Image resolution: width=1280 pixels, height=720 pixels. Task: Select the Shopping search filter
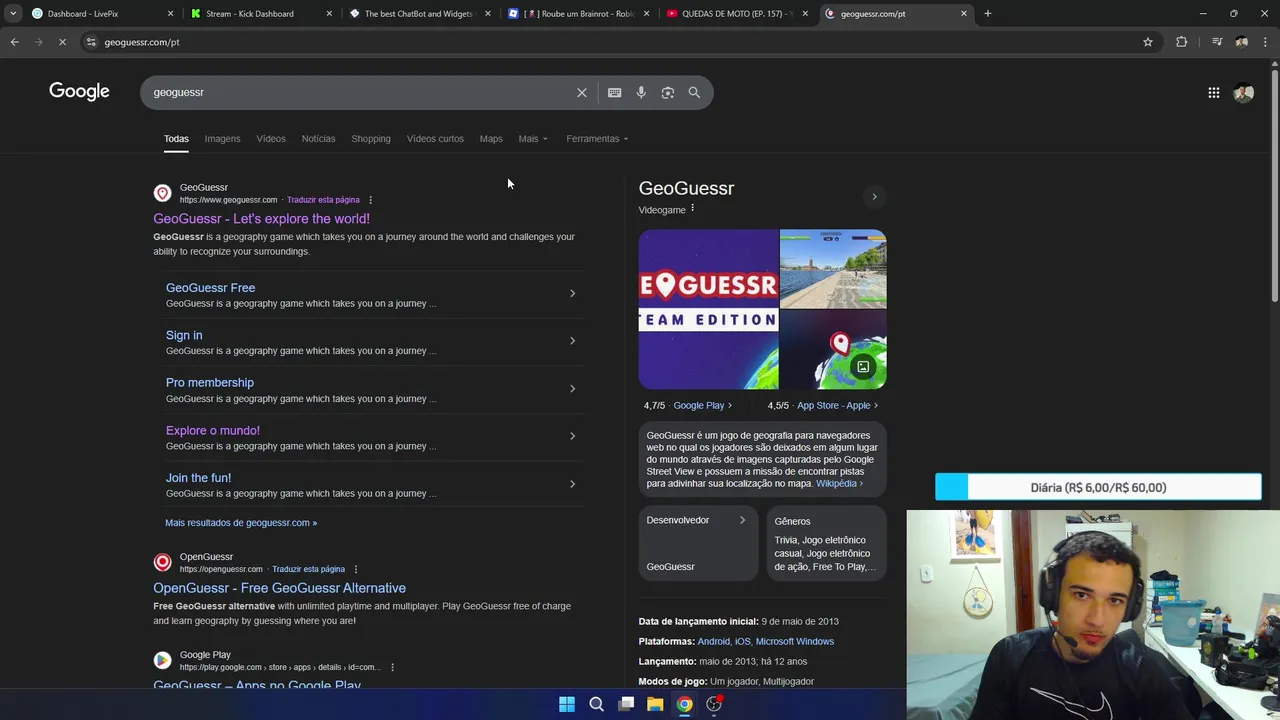371,138
